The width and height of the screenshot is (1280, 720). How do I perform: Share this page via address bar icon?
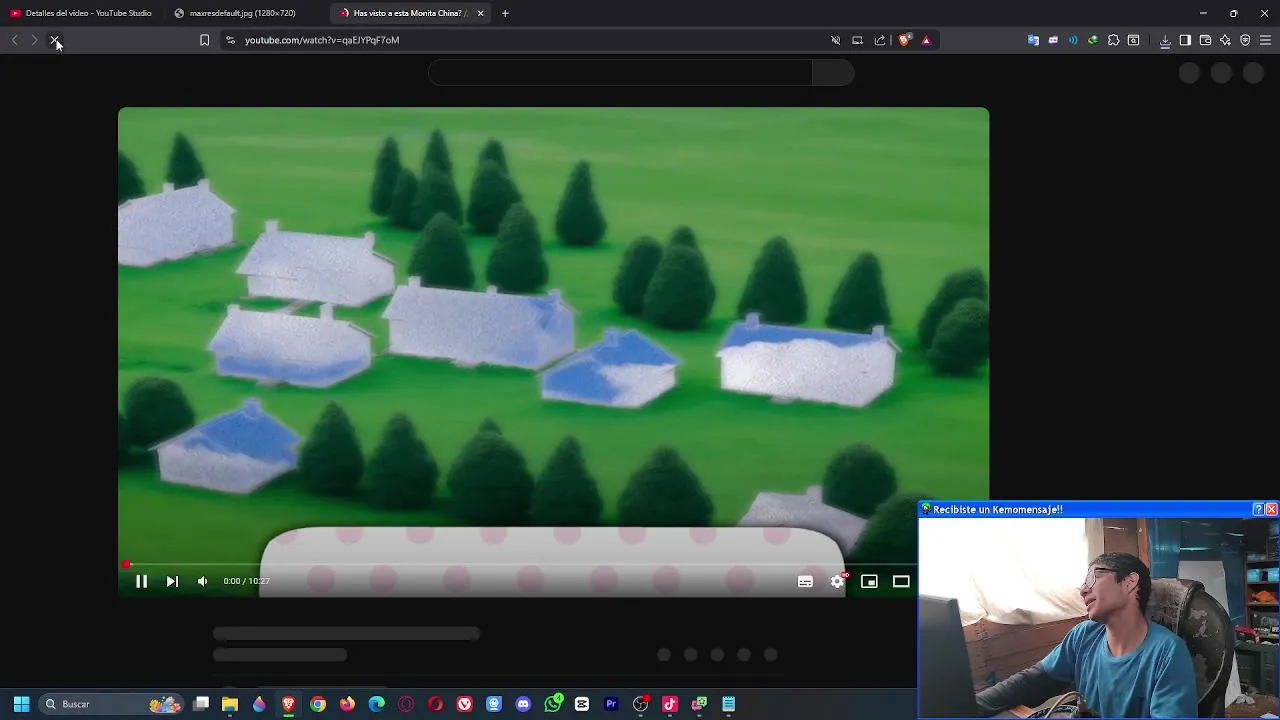880,40
